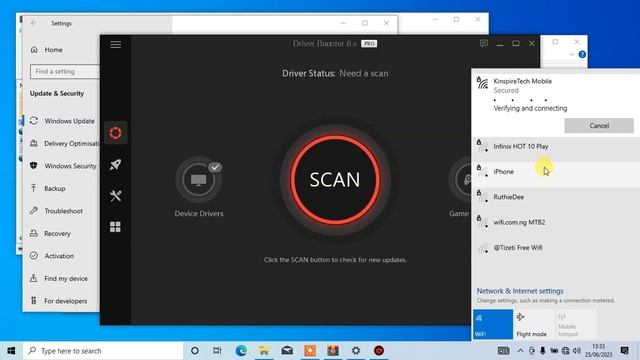This screenshot has height=360, width=640.
Task: Open Recovery in Settings sidebar
Action: click(50, 233)
